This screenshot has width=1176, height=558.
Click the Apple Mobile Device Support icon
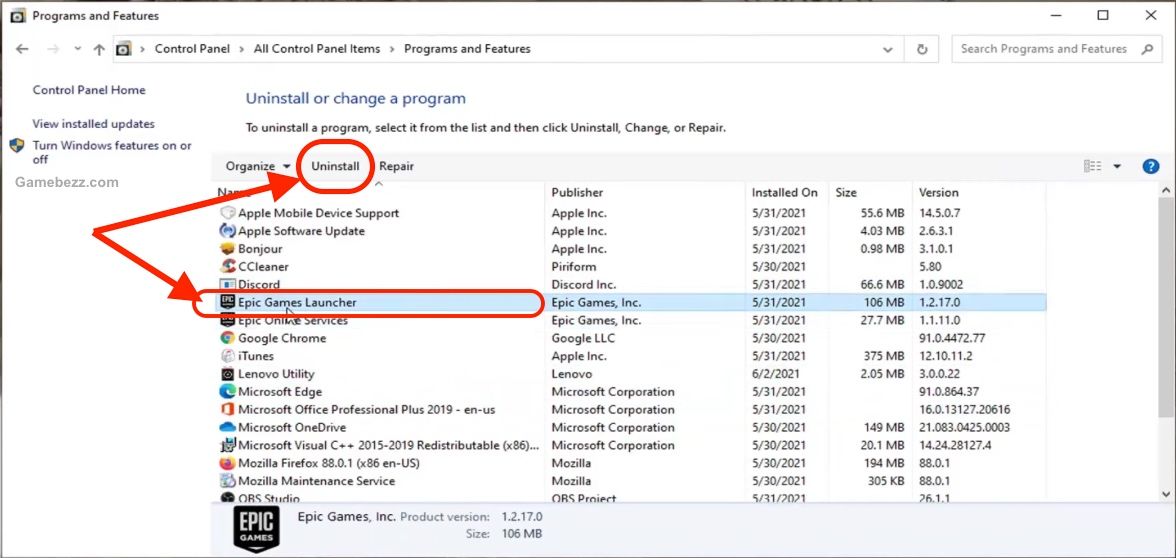point(227,213)
